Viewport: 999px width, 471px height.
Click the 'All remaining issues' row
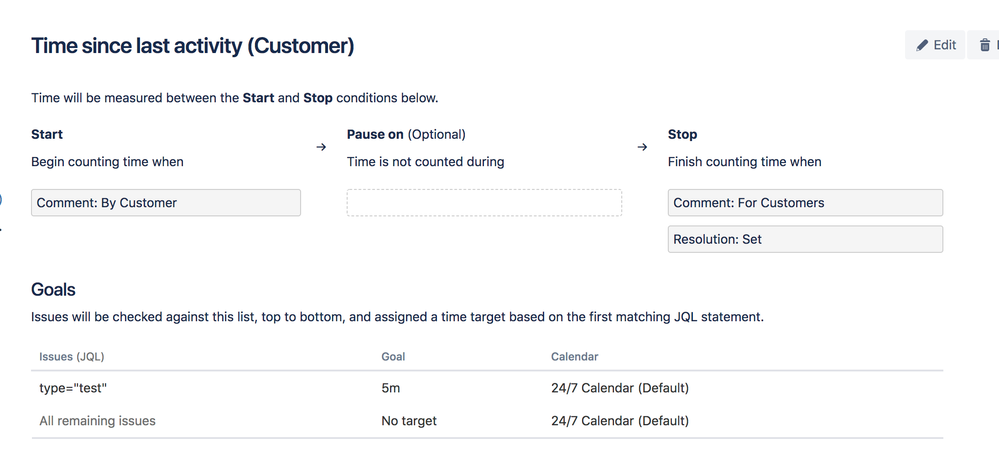point(98,421)
